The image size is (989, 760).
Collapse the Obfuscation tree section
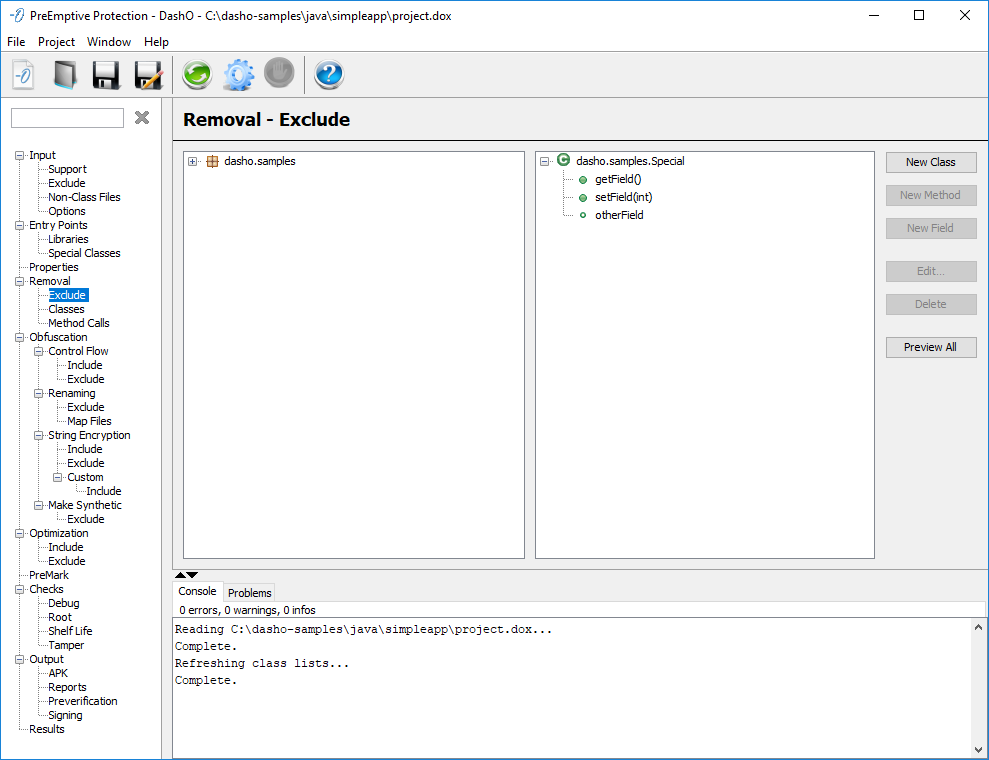click(20, 338)
